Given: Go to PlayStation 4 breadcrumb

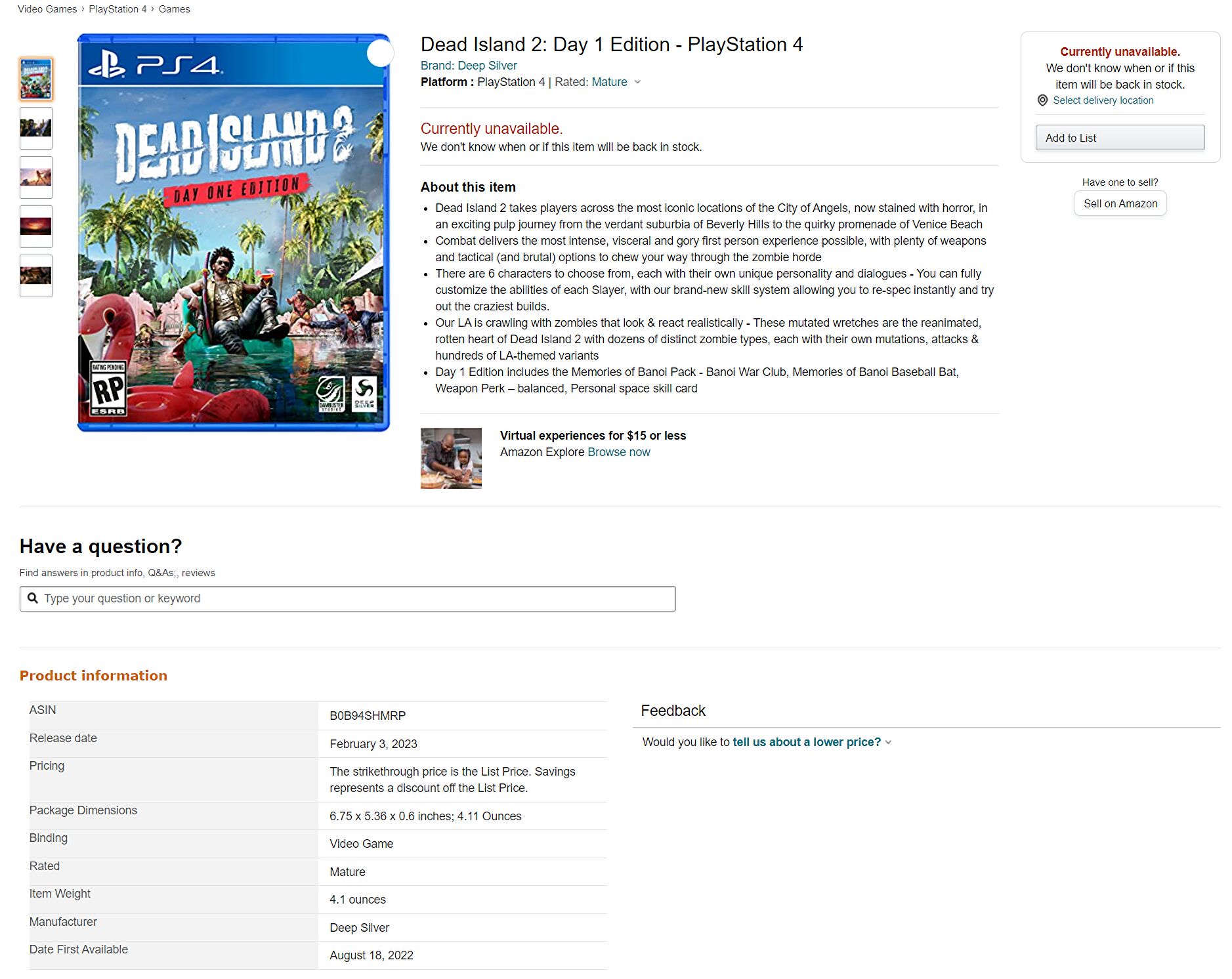Looking at the screenshot, I should pyautogui.click(x=117, y=9).
